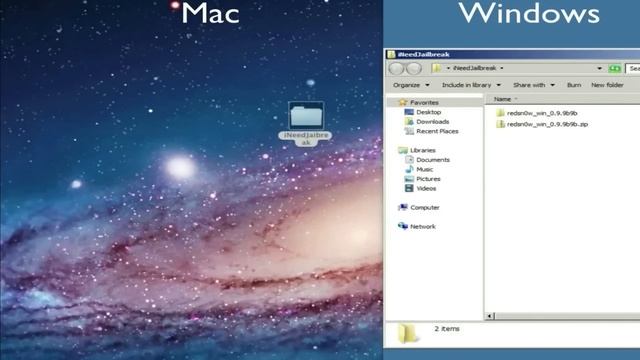Click the Network icon in navigation pane

(403, 226)
